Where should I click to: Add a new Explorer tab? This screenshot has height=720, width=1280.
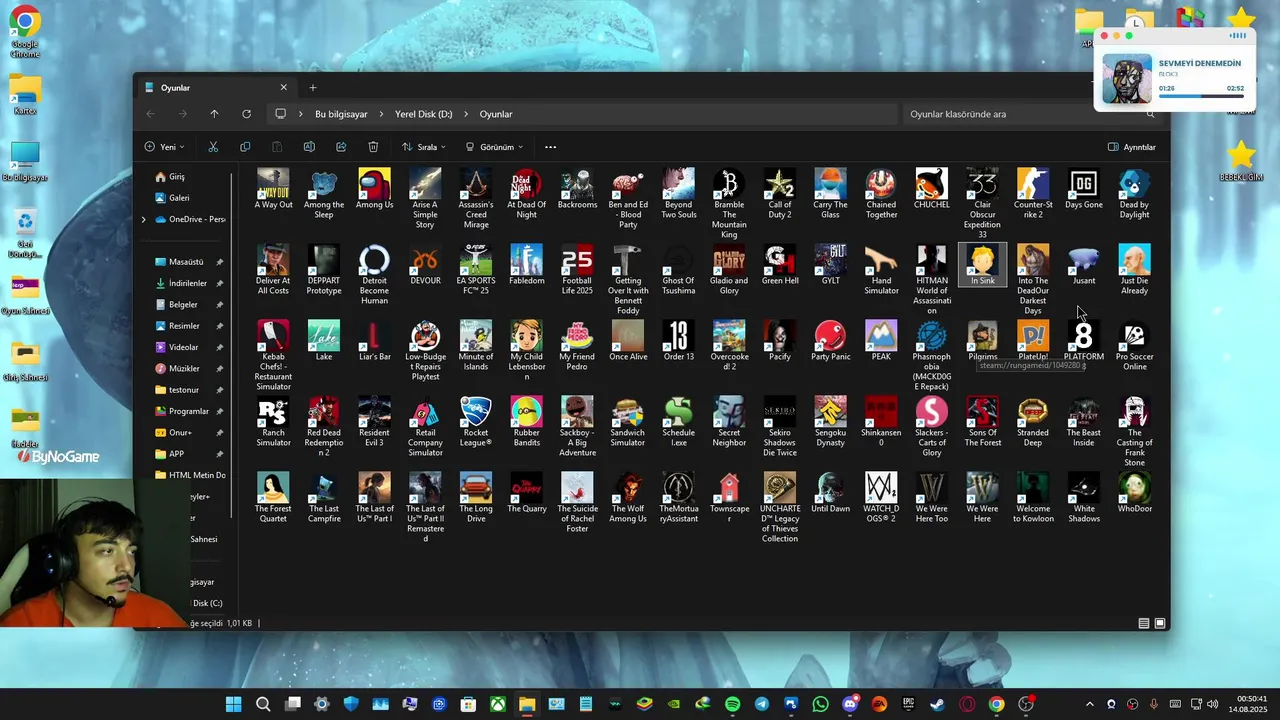tap(313, 88)
